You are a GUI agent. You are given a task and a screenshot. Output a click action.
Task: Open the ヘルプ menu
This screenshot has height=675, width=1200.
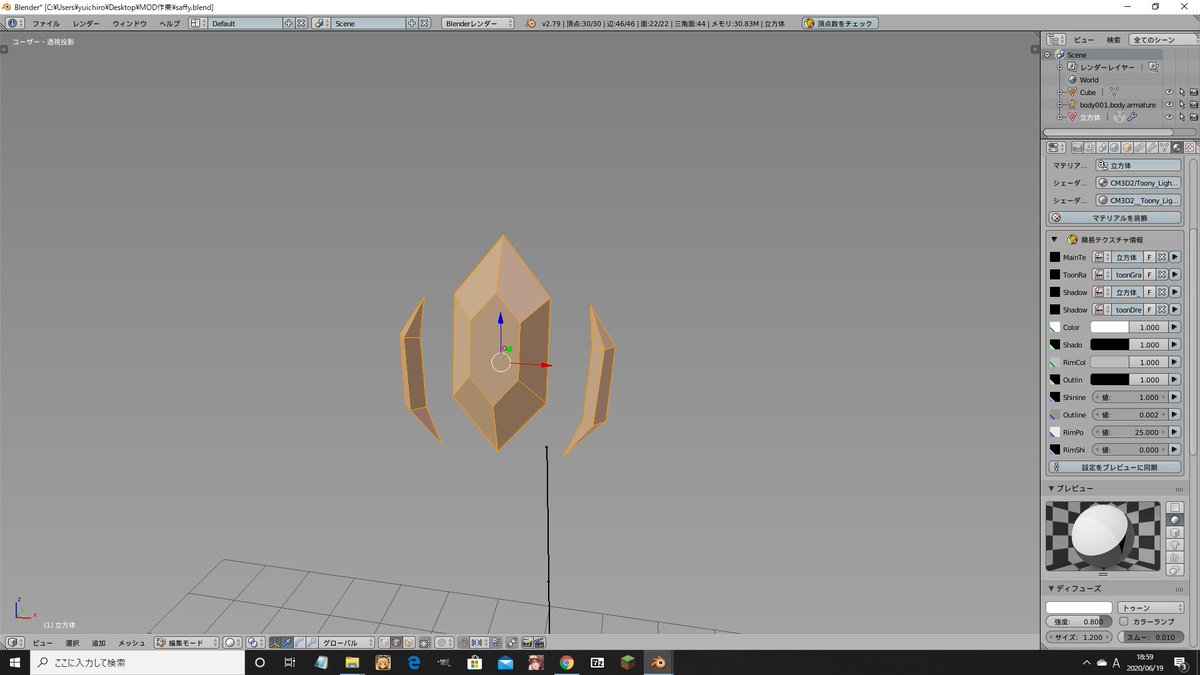click(169, 23)
